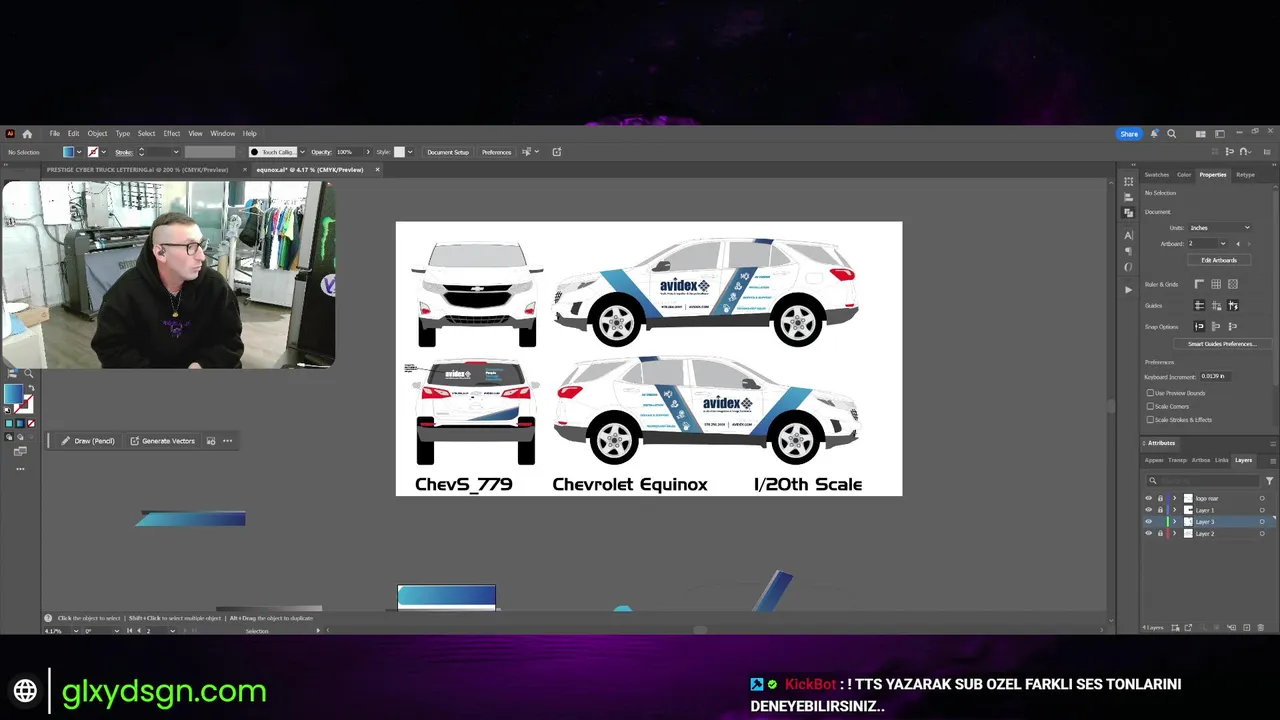This screenshot has height=720, width=1280.
Task: Open the notifications bell icon
Action: pyautogui.click(x=1154, y=133)
